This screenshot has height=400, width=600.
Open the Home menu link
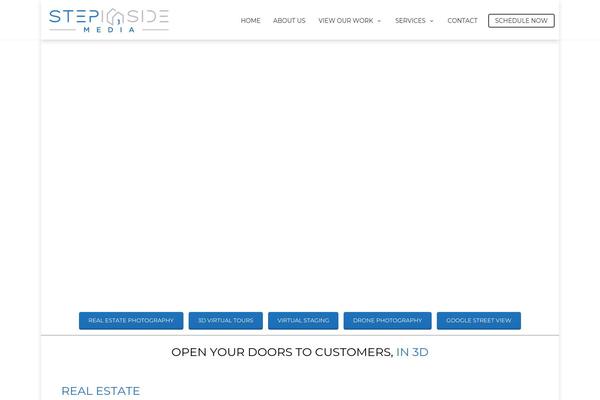pos(250,21)
